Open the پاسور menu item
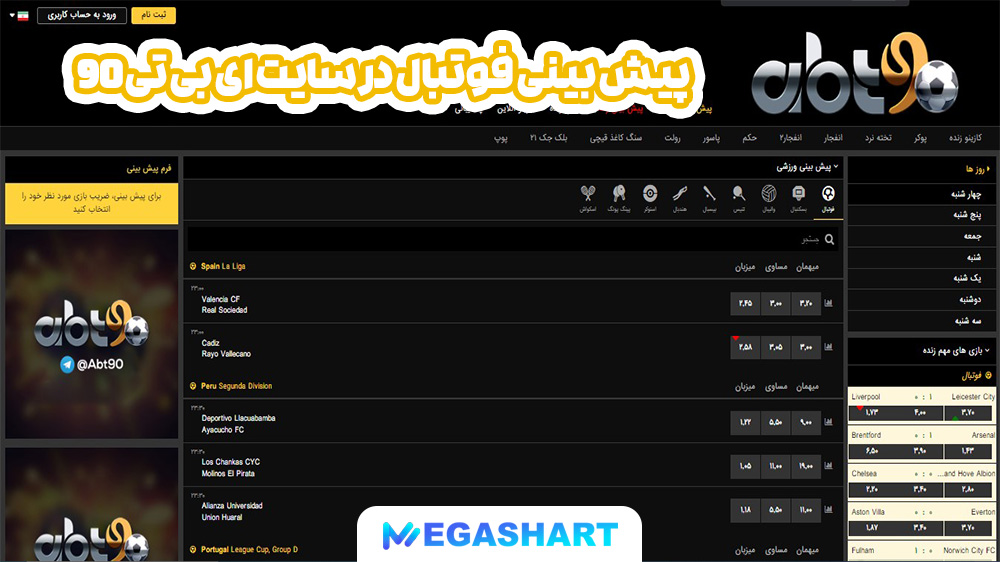The image size is (1000, 562). 712,138
